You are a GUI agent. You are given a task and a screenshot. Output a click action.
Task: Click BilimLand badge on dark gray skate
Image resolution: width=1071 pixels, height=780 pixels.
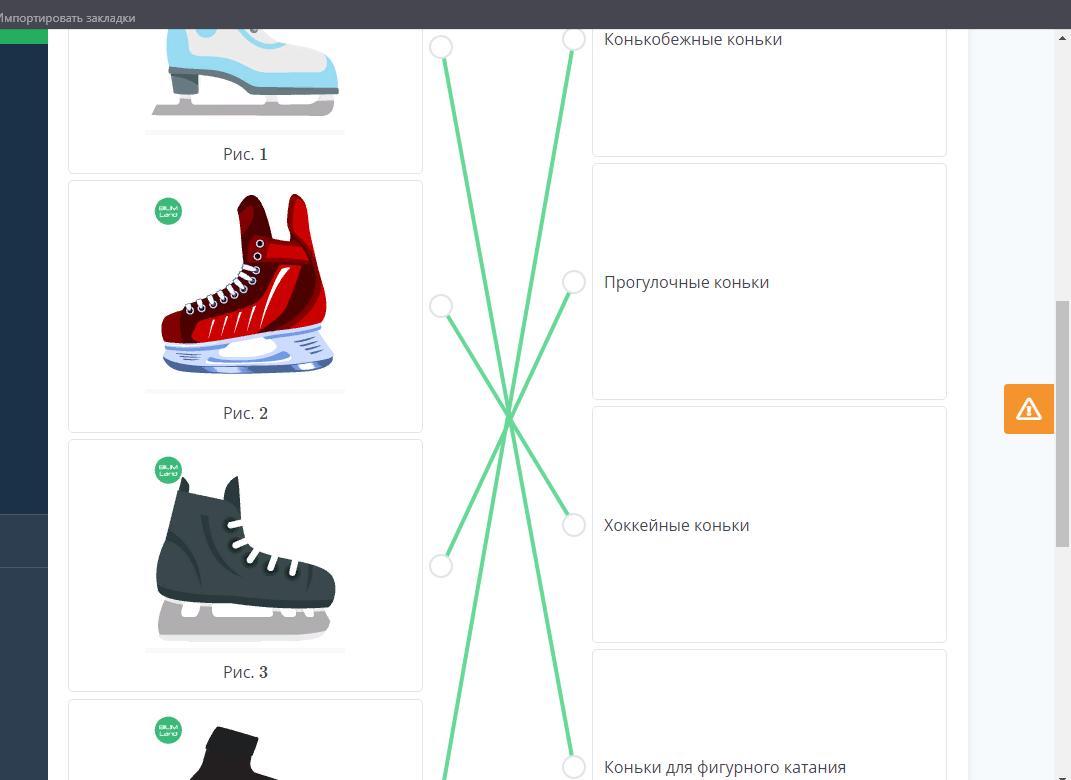pyautogui.click(x=168, y=470)
